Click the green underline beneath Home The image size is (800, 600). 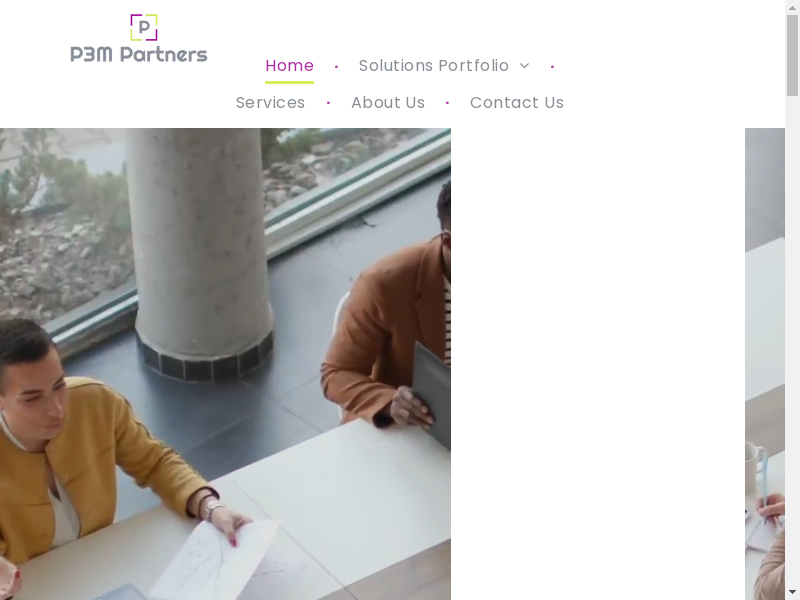(x=289, y=82)
